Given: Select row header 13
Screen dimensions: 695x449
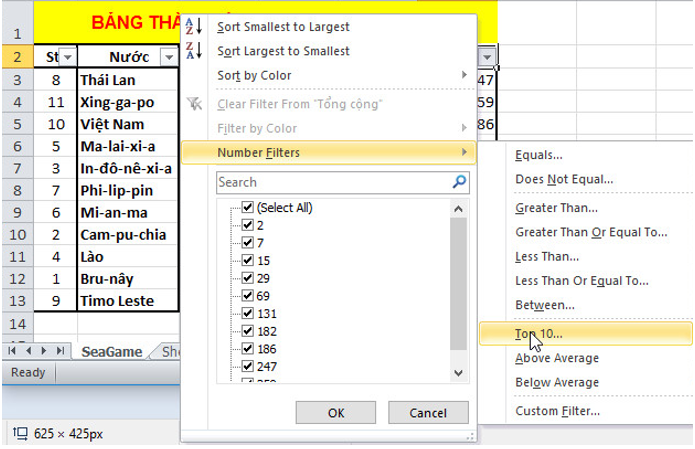Looking at the screenshot, I should point(17,301).
